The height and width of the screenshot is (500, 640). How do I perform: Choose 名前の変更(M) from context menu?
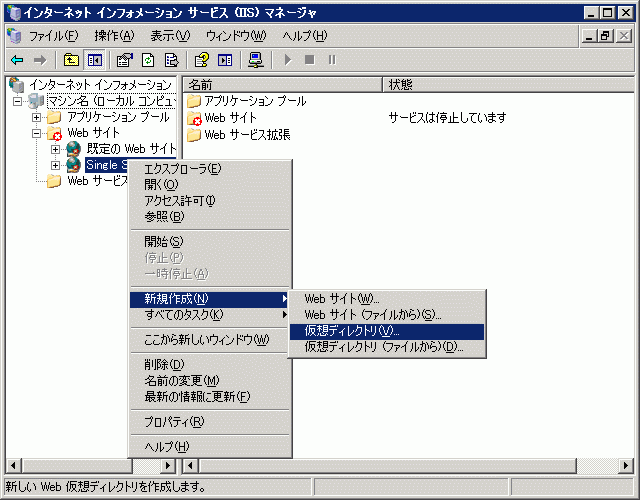(210, 381)
